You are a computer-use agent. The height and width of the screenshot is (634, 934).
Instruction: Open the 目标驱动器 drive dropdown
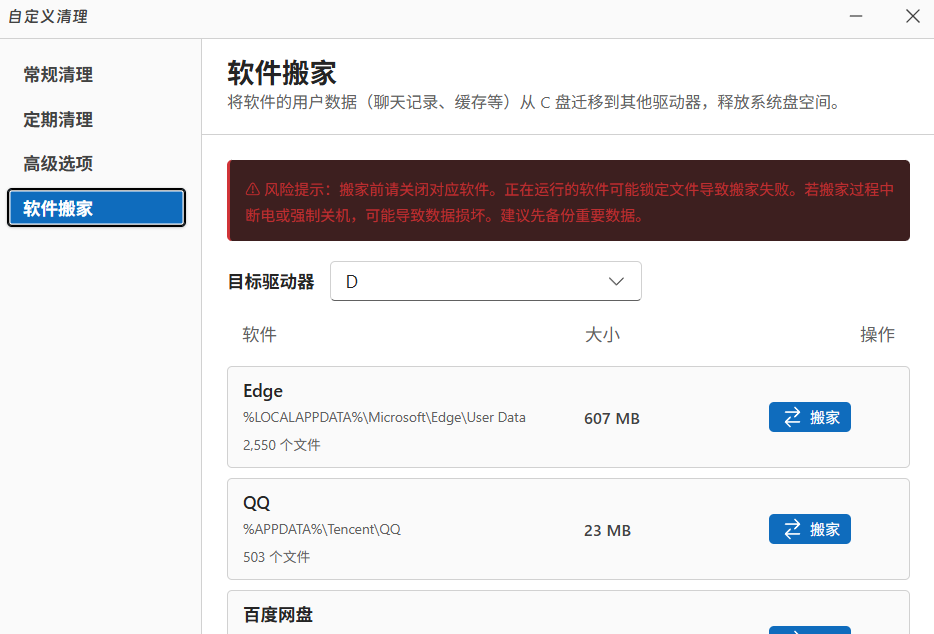[x=485, y=281]
